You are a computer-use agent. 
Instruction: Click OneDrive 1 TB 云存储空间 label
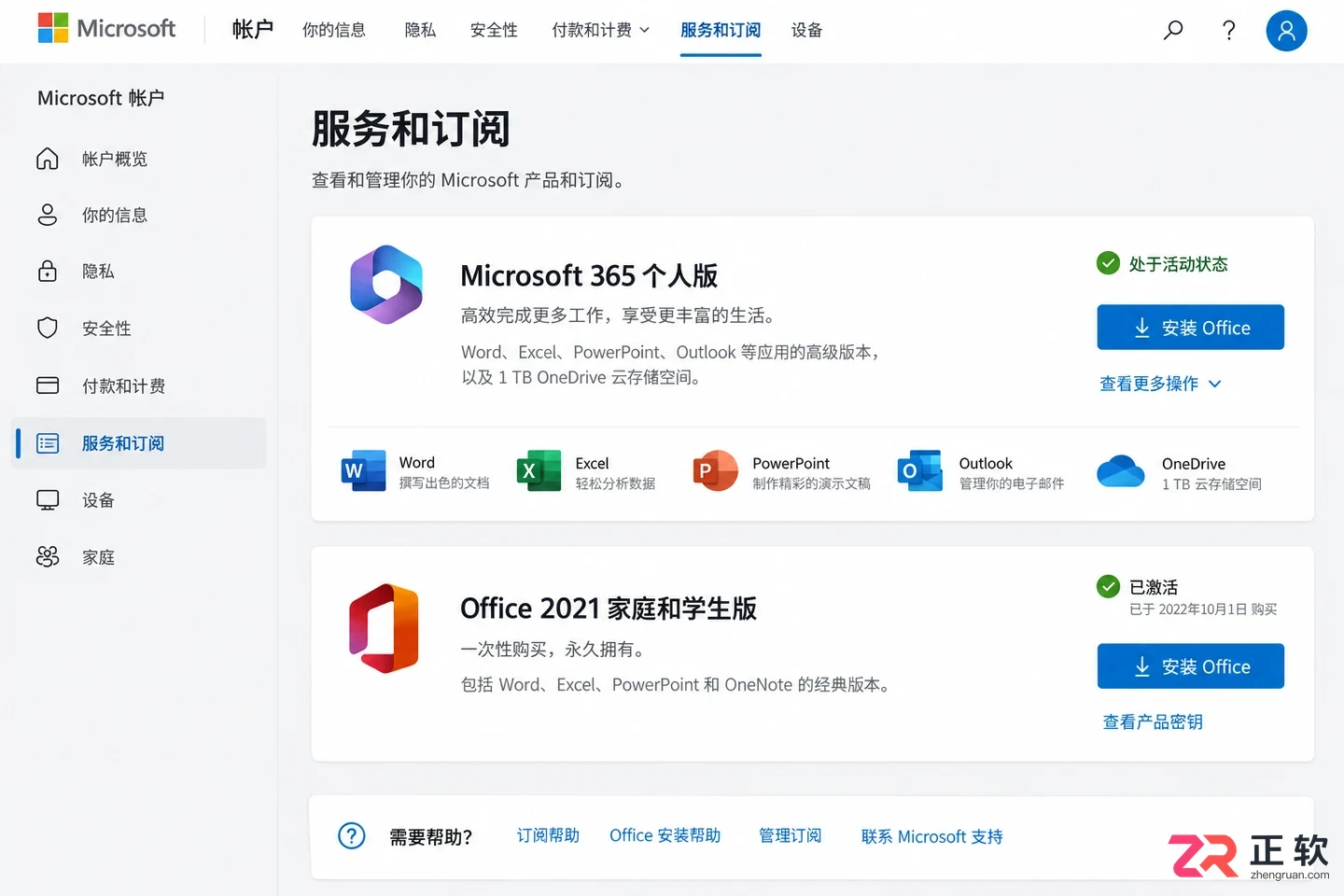point(1211,473)
